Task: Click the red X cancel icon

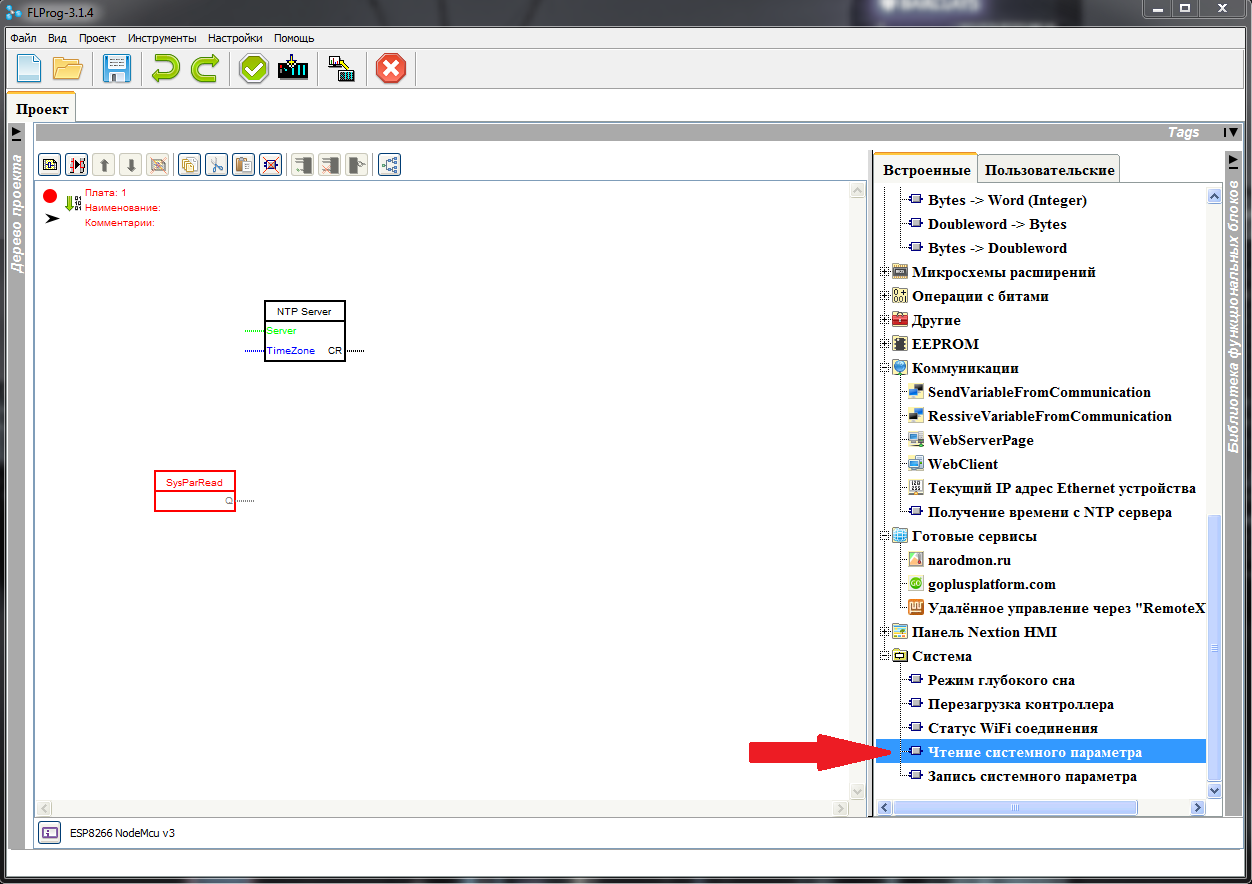Action: [391, 69]
